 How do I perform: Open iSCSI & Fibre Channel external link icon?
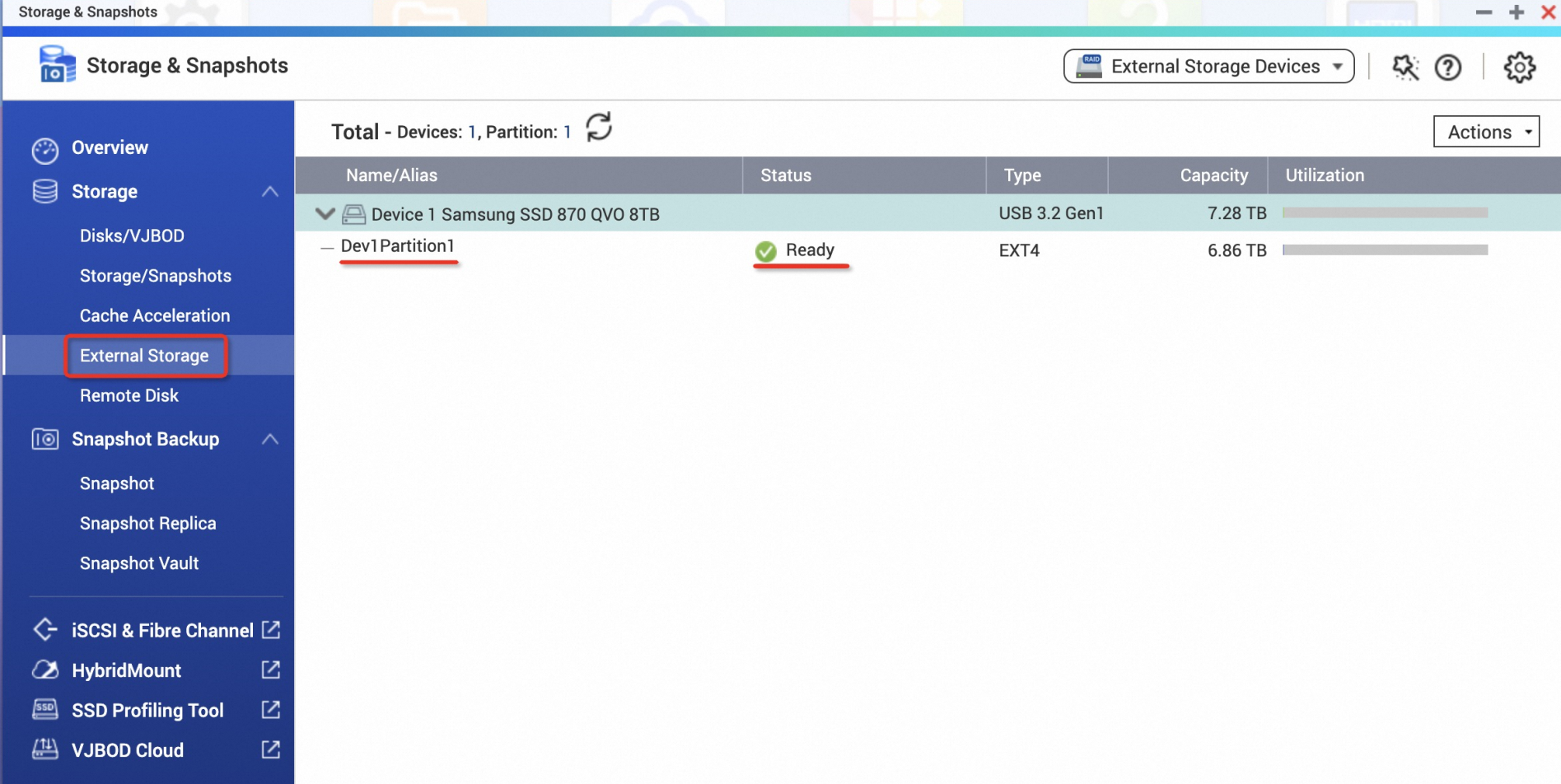pos(271,630)
